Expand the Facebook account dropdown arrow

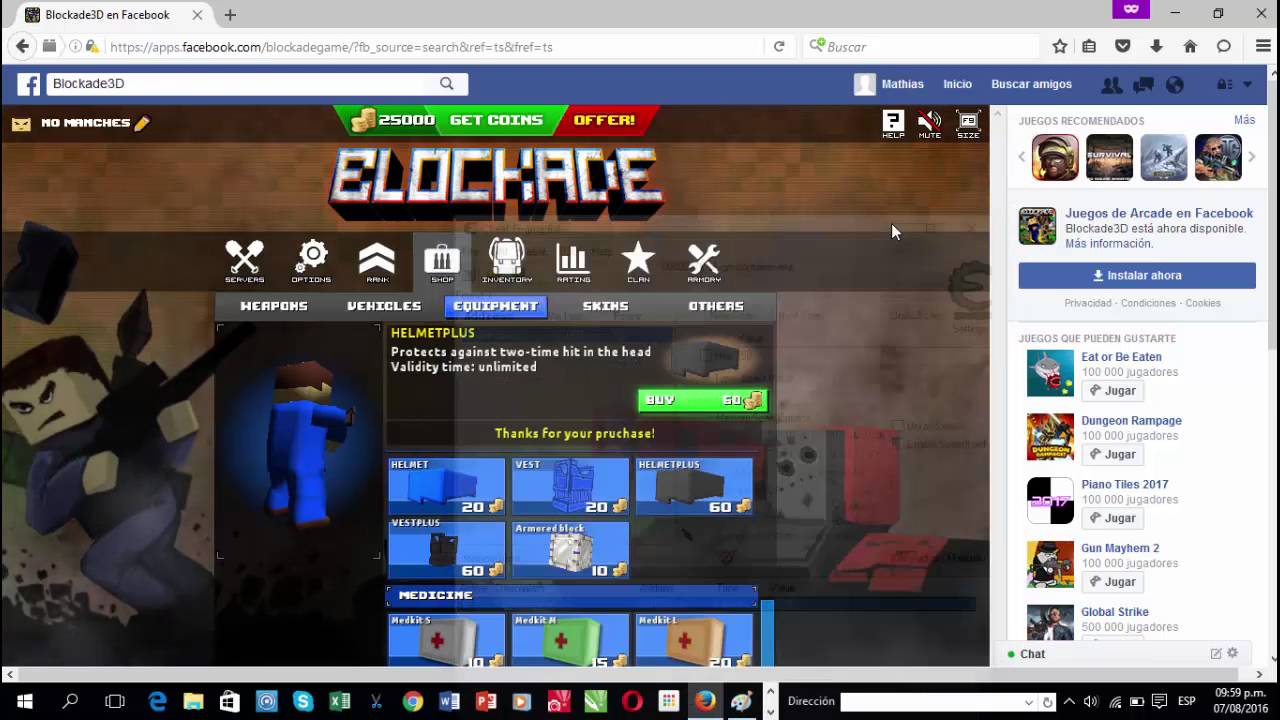coord(1247,85)
